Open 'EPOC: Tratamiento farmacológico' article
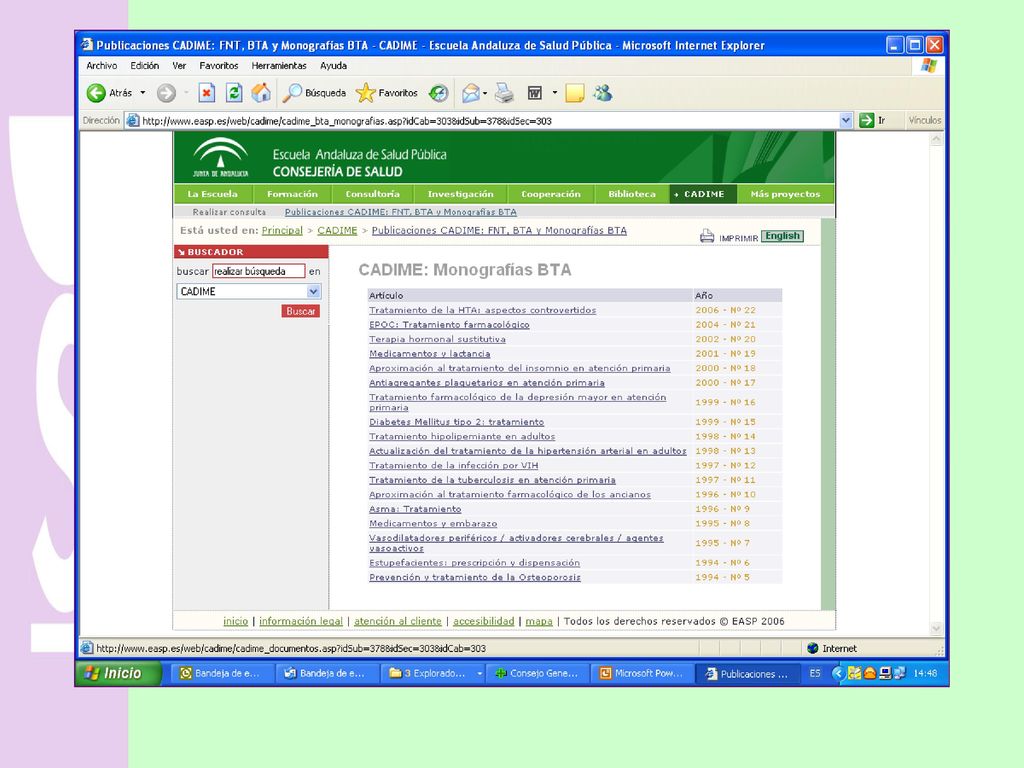The width and height of the screenshot is (1024, 768). tap(449, 325)
